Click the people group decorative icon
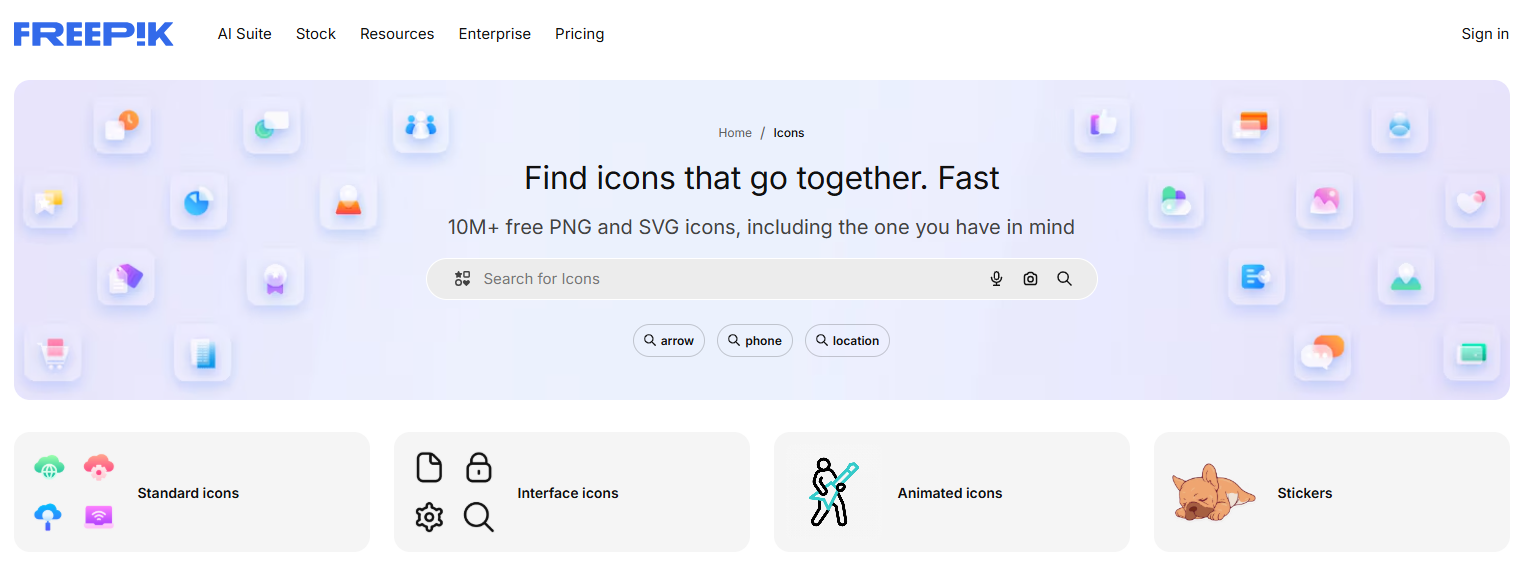Viewport: 1524px width, 571px height. click(421, 126)
